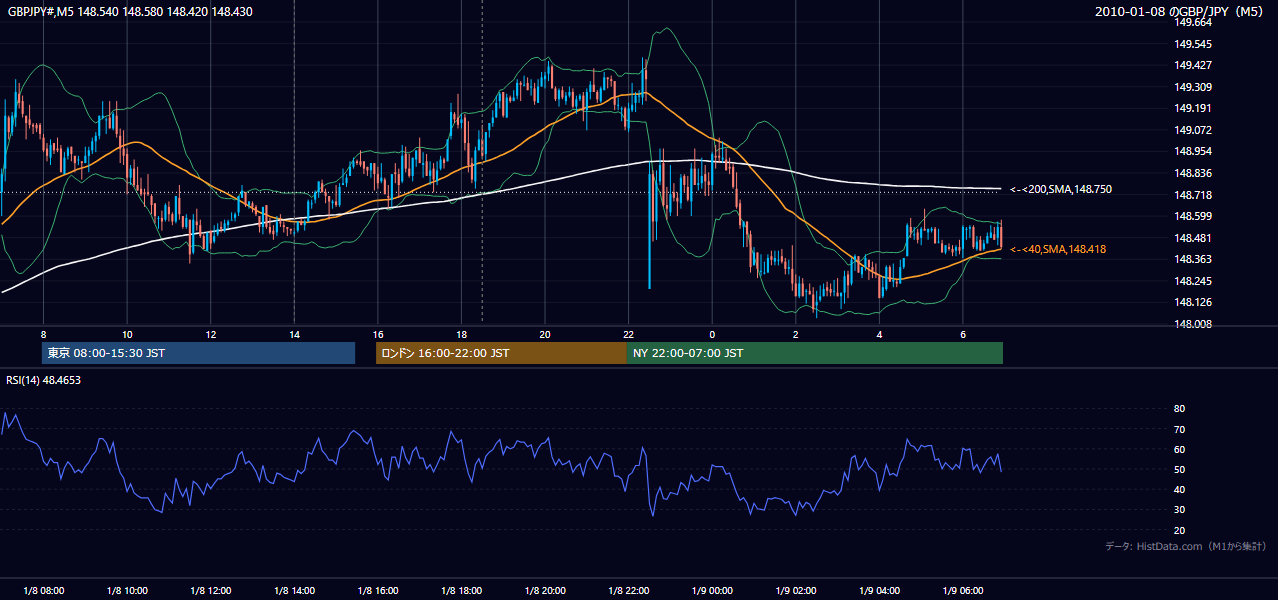Click hour tick 6 under price chart
Image resolution: width=1278 pixels, height=600 pixels.
point(963,334)
